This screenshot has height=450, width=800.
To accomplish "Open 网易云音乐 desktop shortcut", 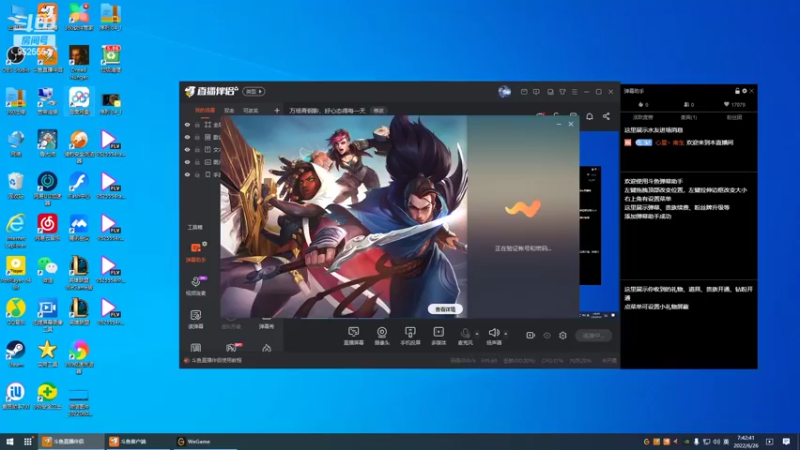I will pos(47,228).
